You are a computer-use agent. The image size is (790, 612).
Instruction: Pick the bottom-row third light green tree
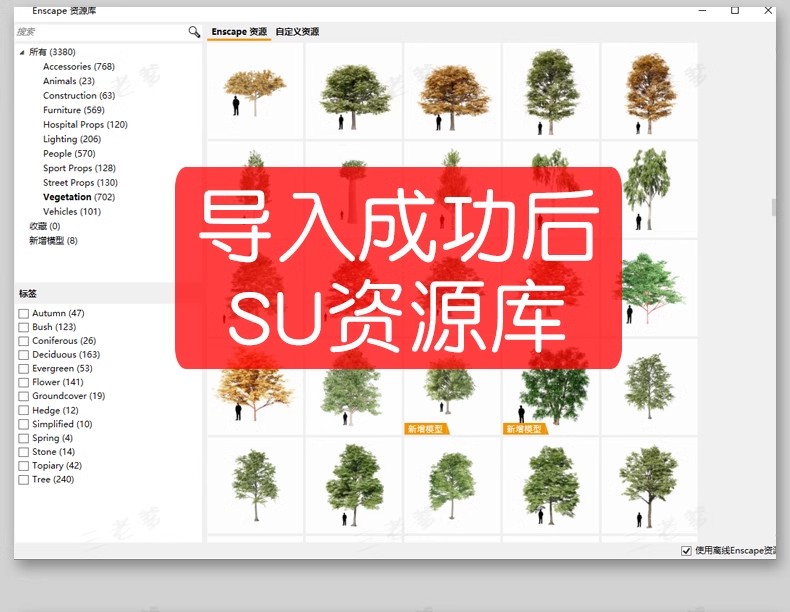click(x=452, y=486)
